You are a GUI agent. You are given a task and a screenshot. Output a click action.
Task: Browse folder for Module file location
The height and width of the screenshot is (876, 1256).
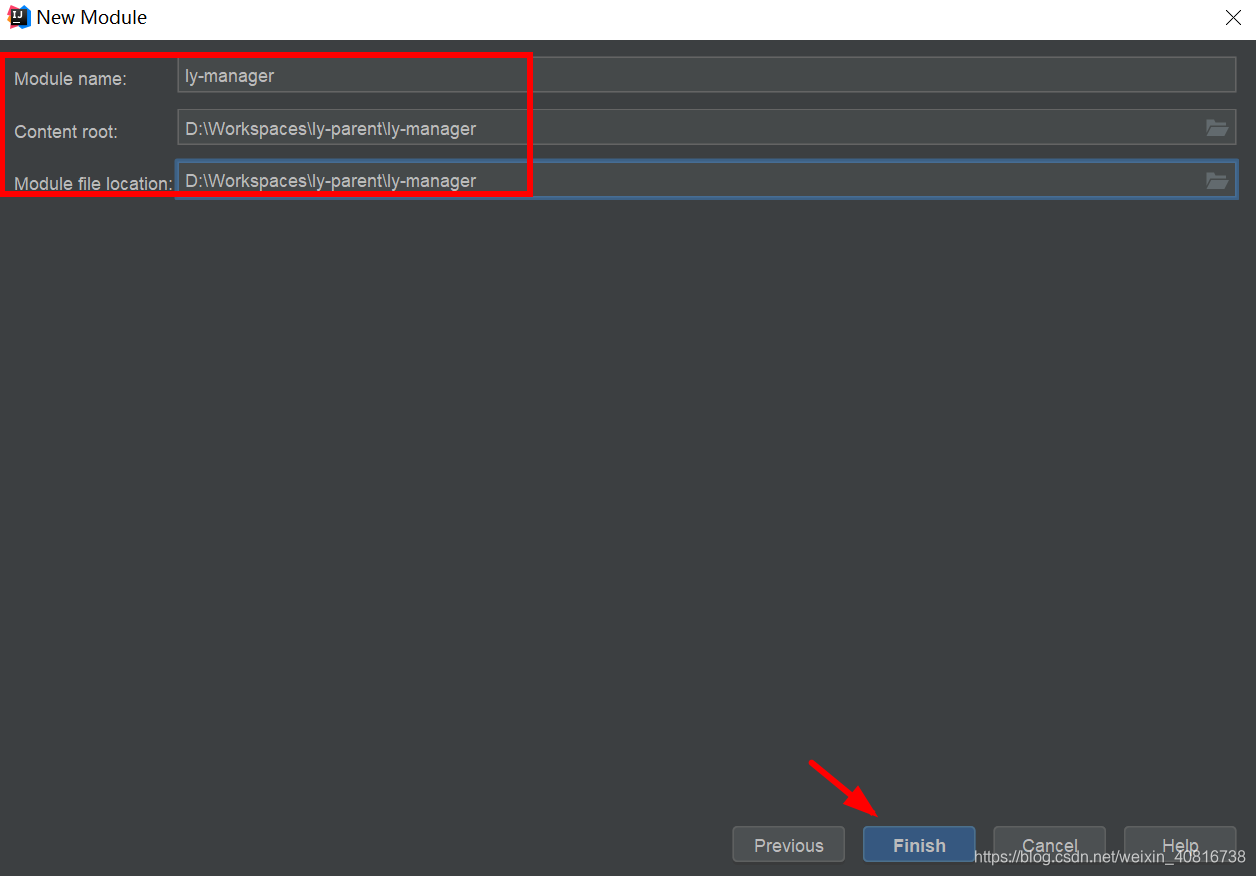1216,181
